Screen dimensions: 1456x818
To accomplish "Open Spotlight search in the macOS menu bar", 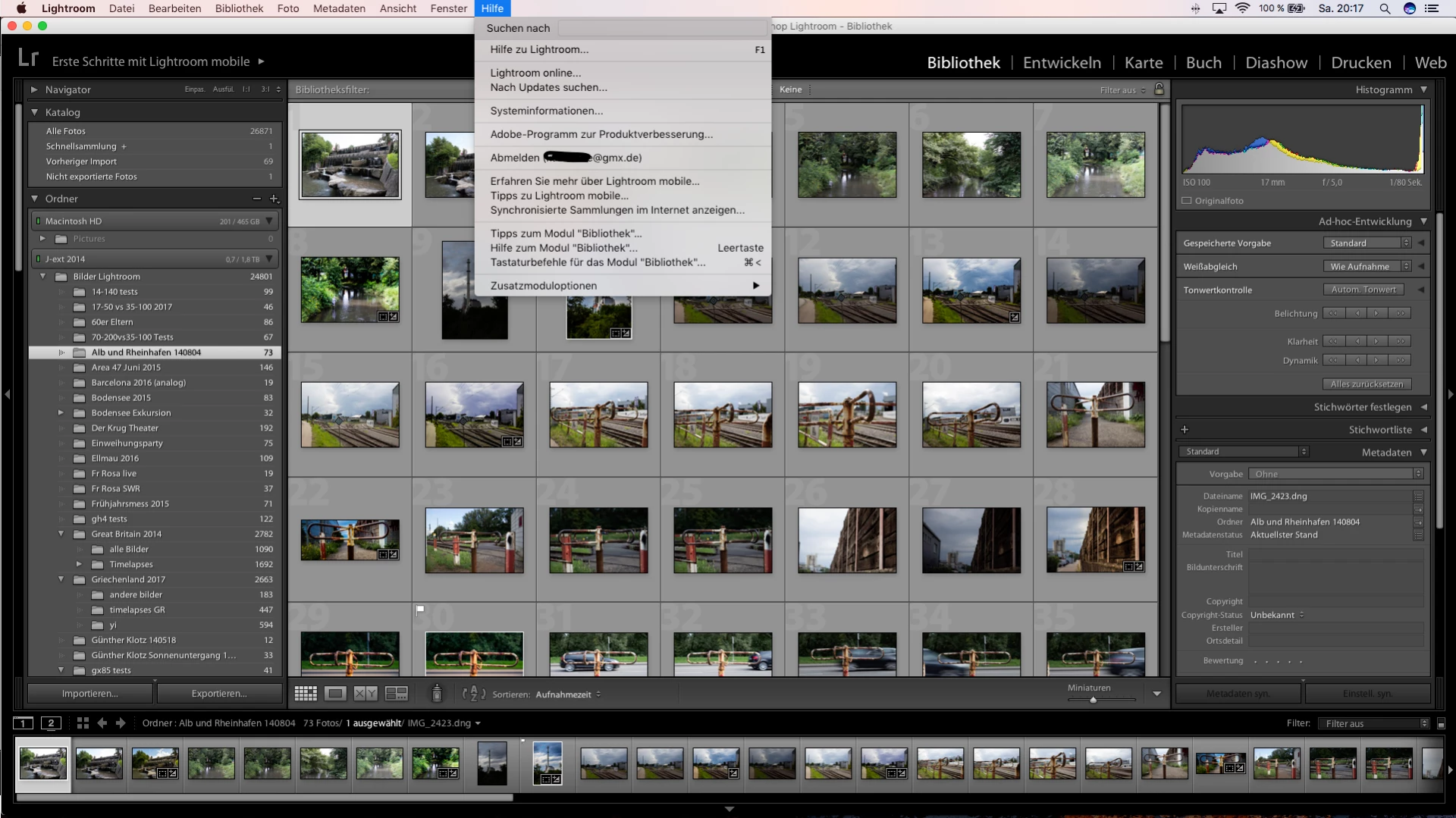I will [1385, 8].
